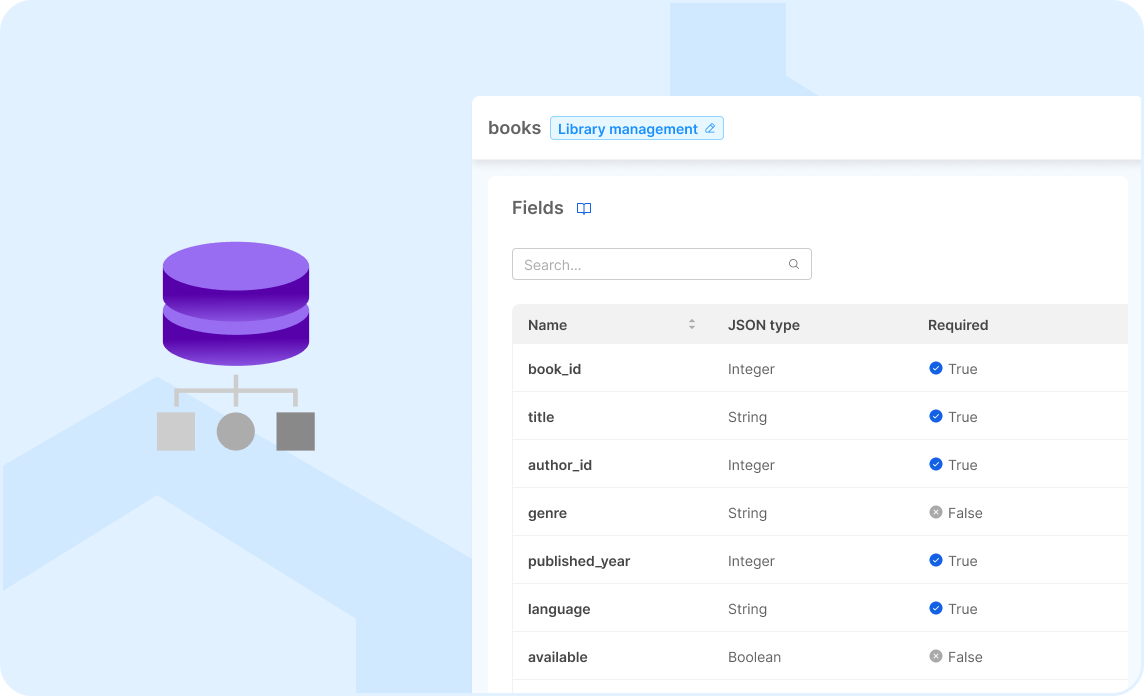Image resolution: width=1144 pixels, height=696 pixels.
Task: Toggle the Required status for the title field
Action: [936, 417]
